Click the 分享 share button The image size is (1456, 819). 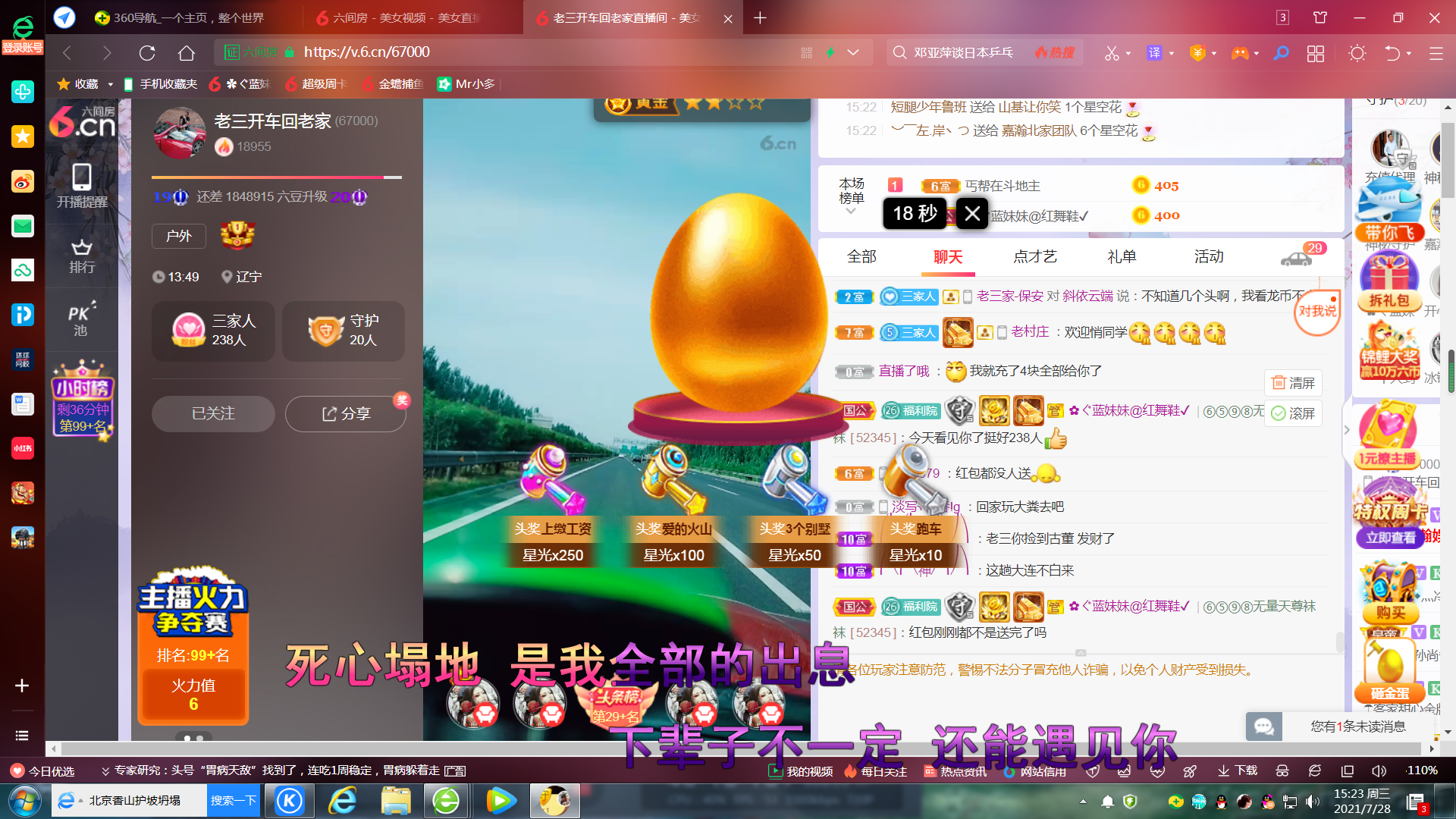click(x=346, y=413)
